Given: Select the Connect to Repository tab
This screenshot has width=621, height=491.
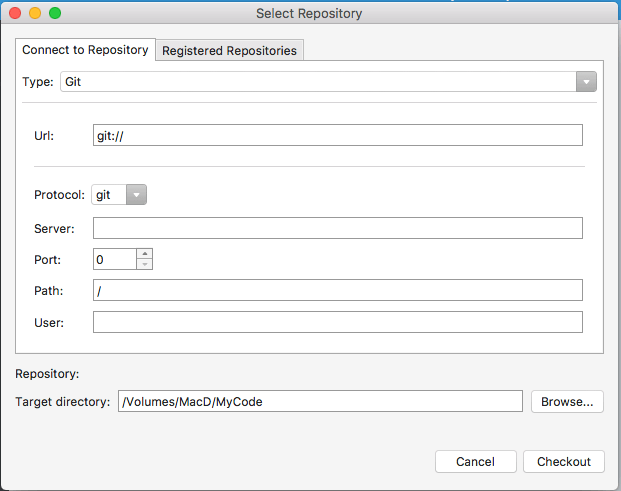Looking at the screenshot, I should (85, 49).
